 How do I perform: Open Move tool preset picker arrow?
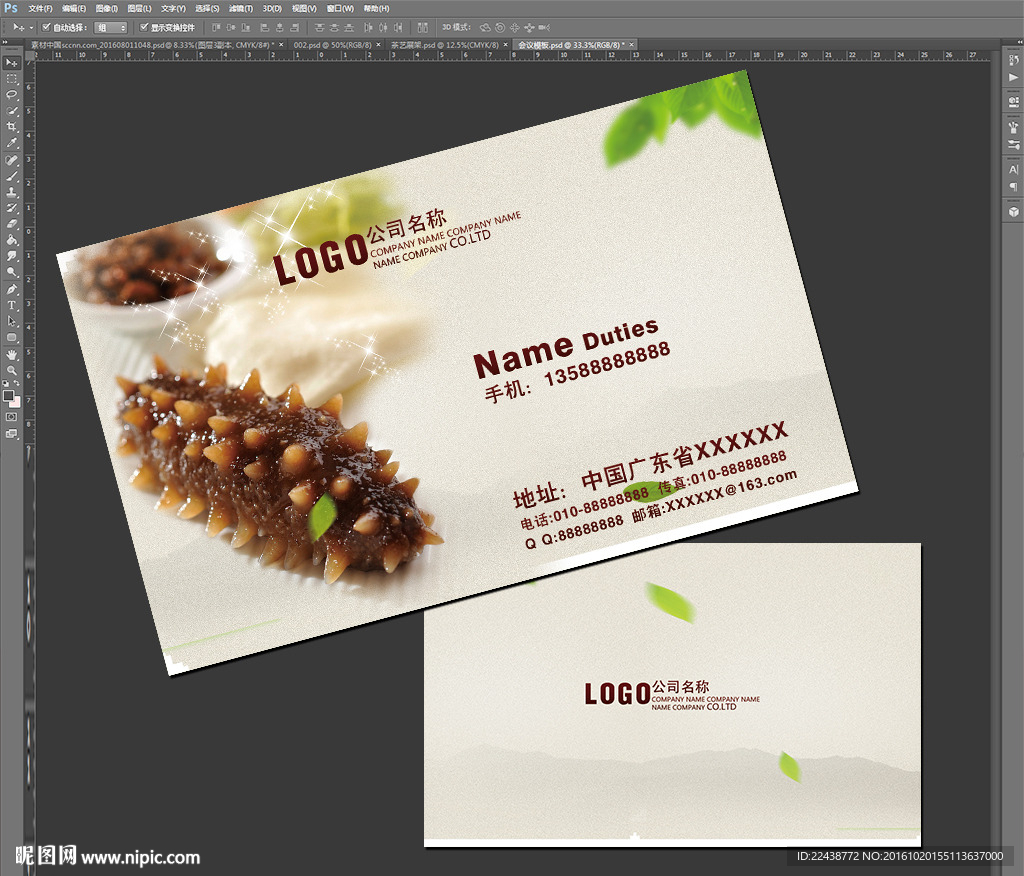click(x=31, y=28)
